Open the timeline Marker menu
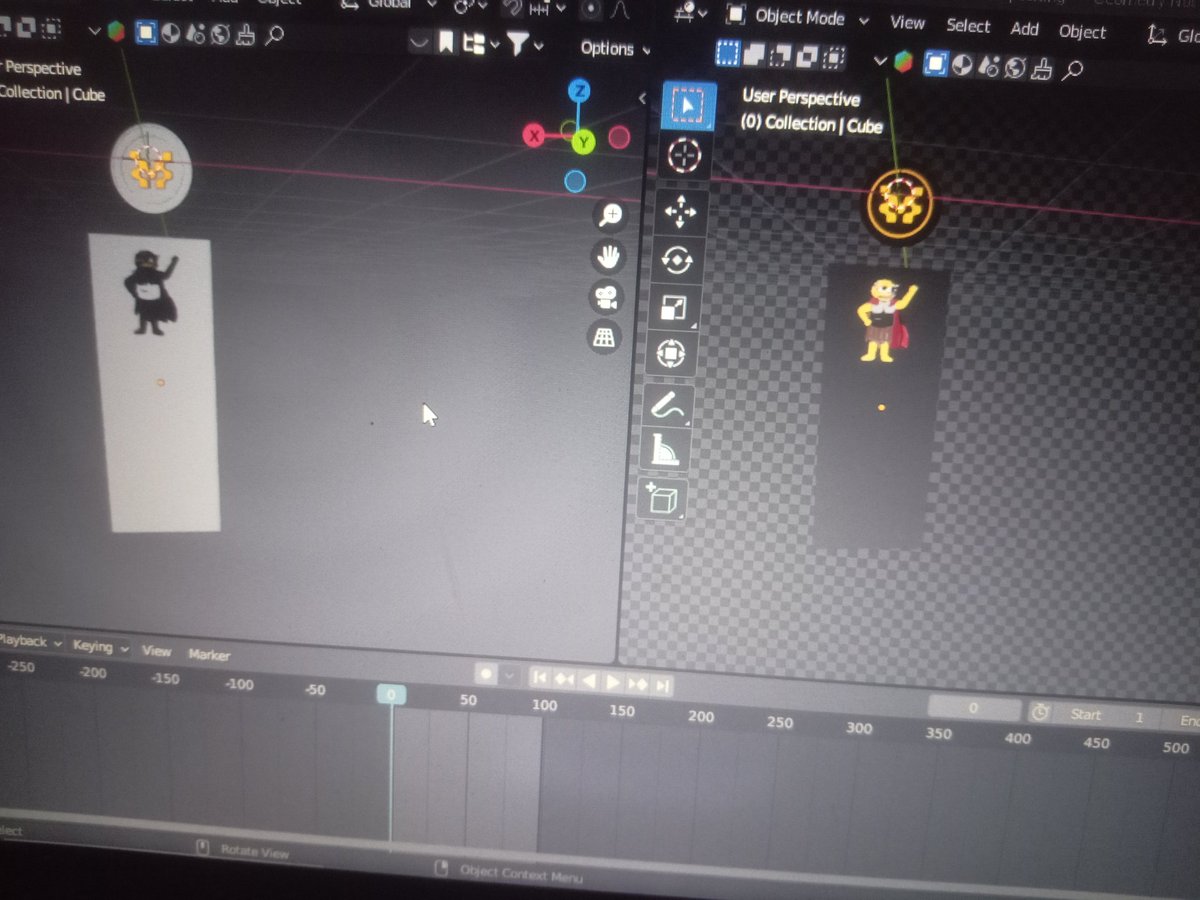The height and width of the screenshot is (900, 1200). [209, 655]
